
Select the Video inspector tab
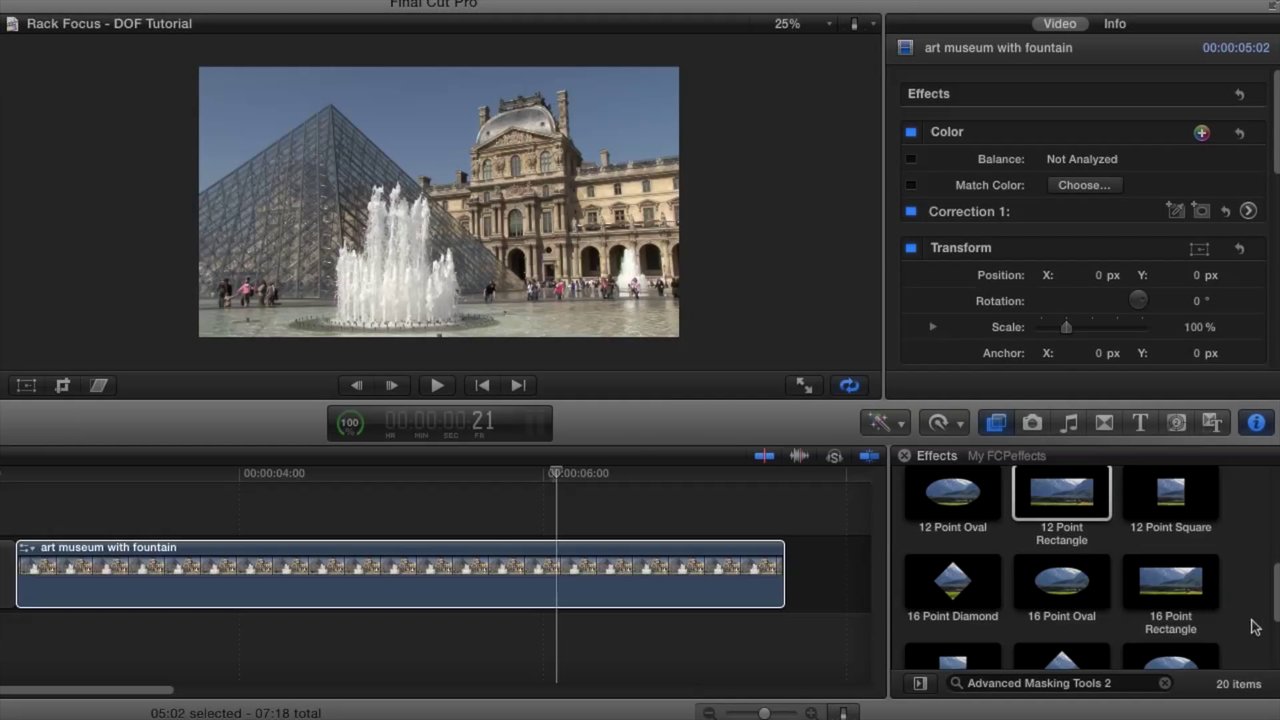1059,24
